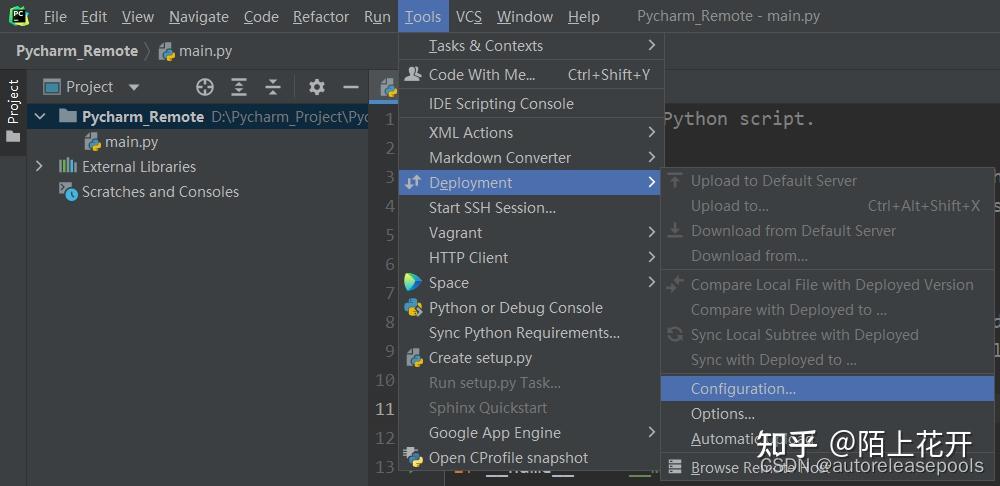Collapse the Pycharm_Remote project folder
The image size is (1000, 486).
point(40,117)
